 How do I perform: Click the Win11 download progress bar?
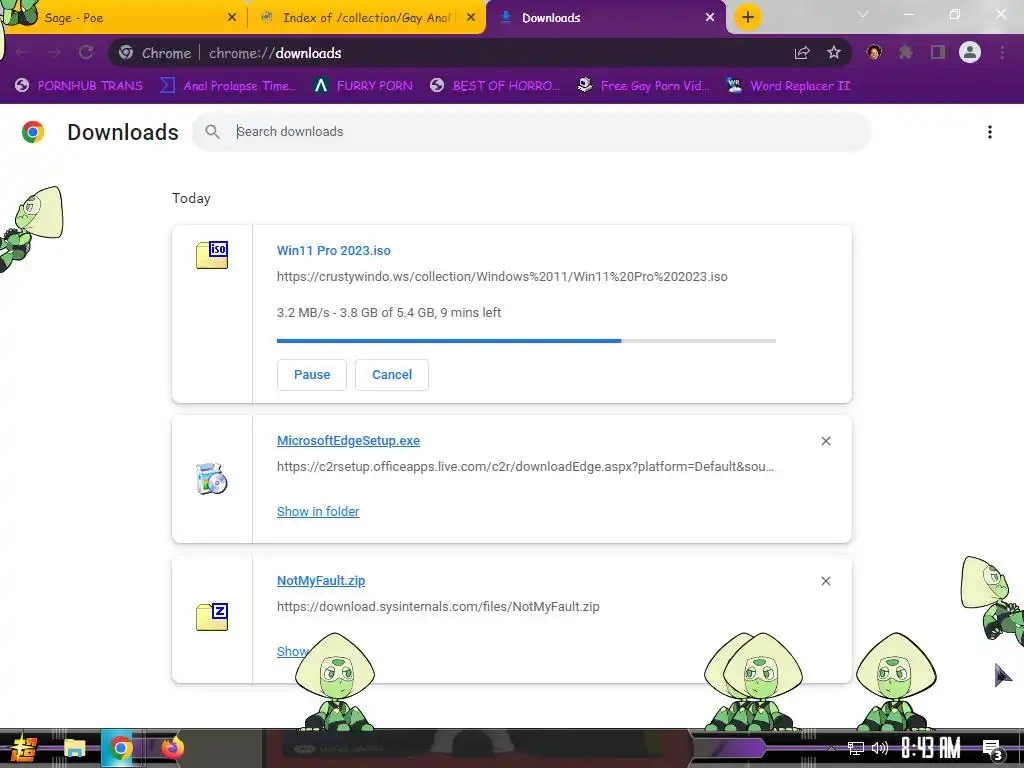tap(526, 341)
